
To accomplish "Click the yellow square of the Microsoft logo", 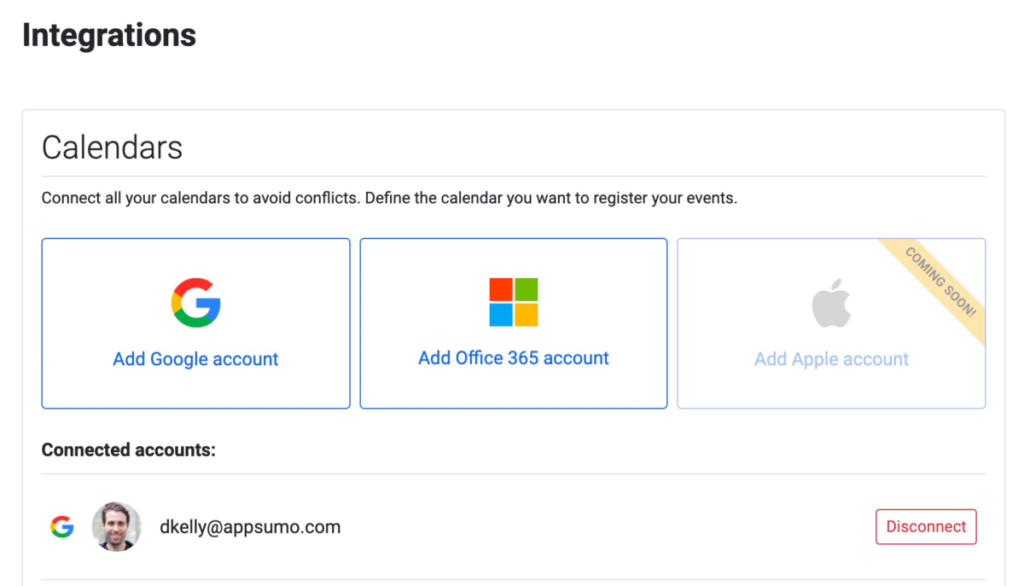I will [526, 315].
